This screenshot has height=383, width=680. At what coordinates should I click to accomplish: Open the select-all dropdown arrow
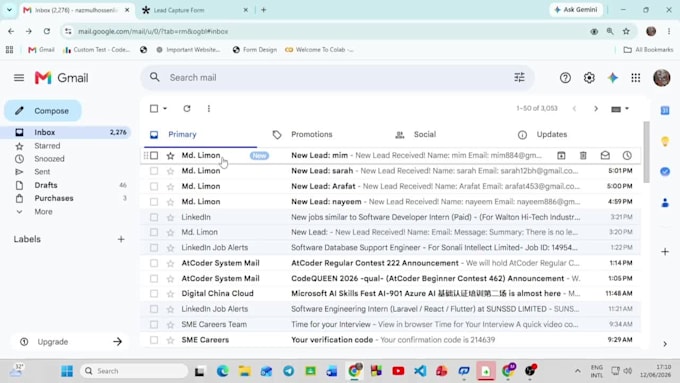click(165, 108)
